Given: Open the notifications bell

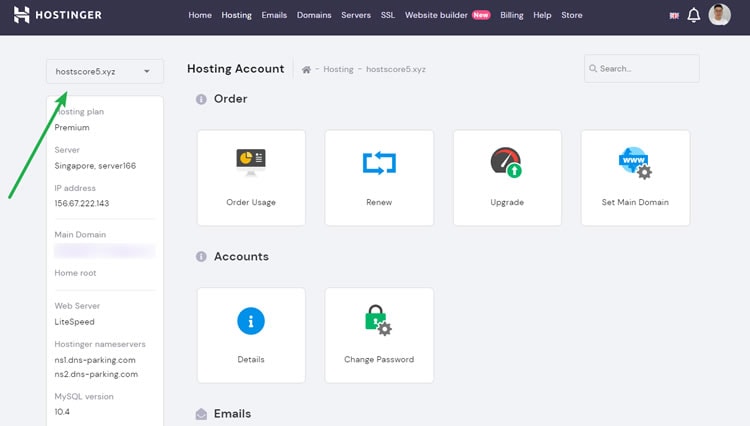Looking at the screenshot, I should point(694,15).
